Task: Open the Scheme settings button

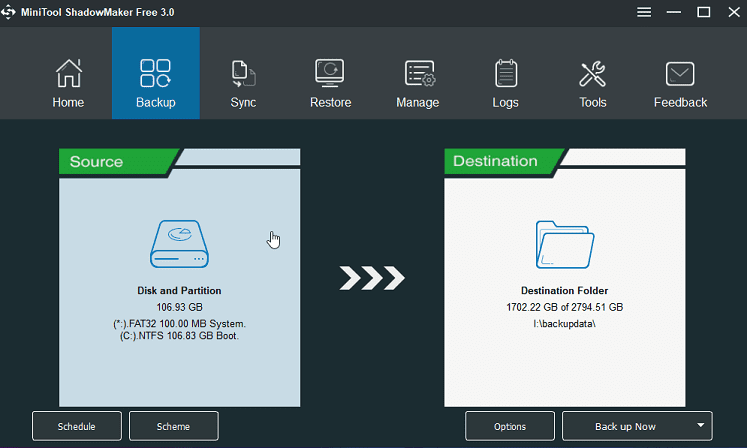Action: pos(173,426)
